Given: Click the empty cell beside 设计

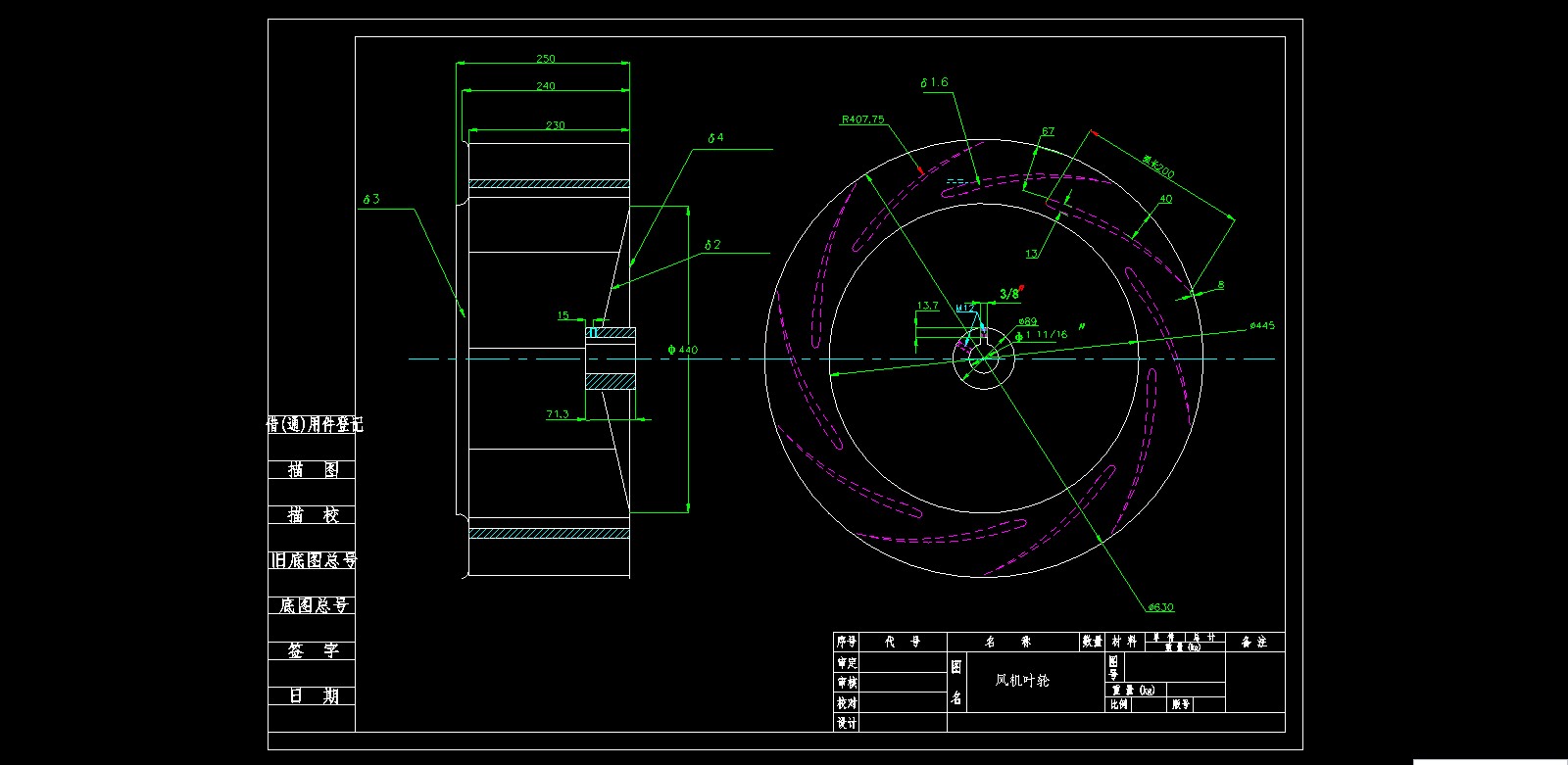Looking at the screenshot, I should pyautogui.click(x=903, y=723).
